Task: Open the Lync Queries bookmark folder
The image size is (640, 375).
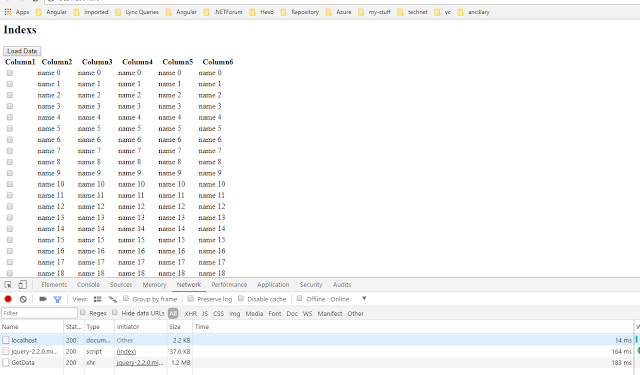Action: pyautogui.click(x=137, y=12)
